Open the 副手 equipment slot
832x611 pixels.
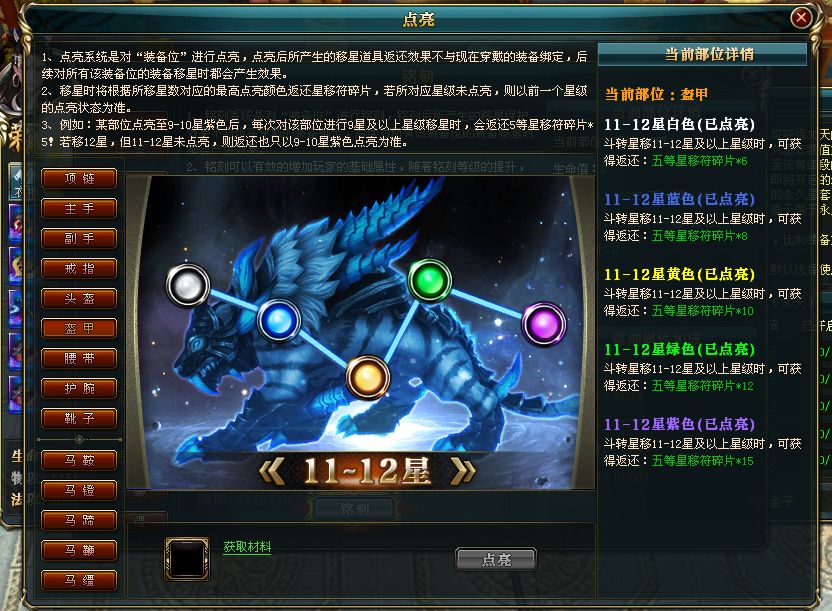(79, 239)
